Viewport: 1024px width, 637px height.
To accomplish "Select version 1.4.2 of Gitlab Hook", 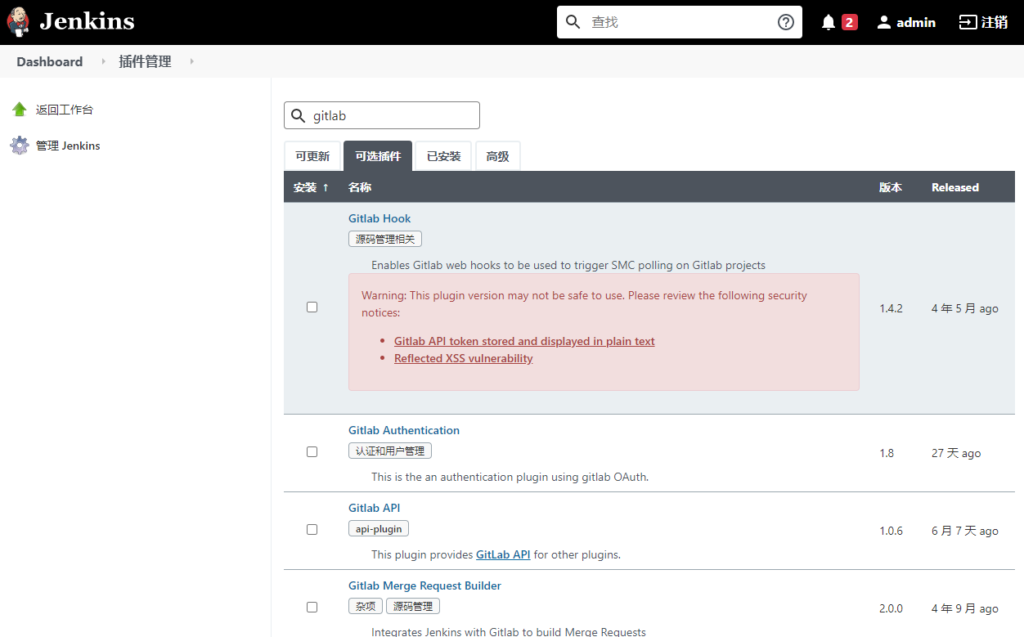I will 891,308.
